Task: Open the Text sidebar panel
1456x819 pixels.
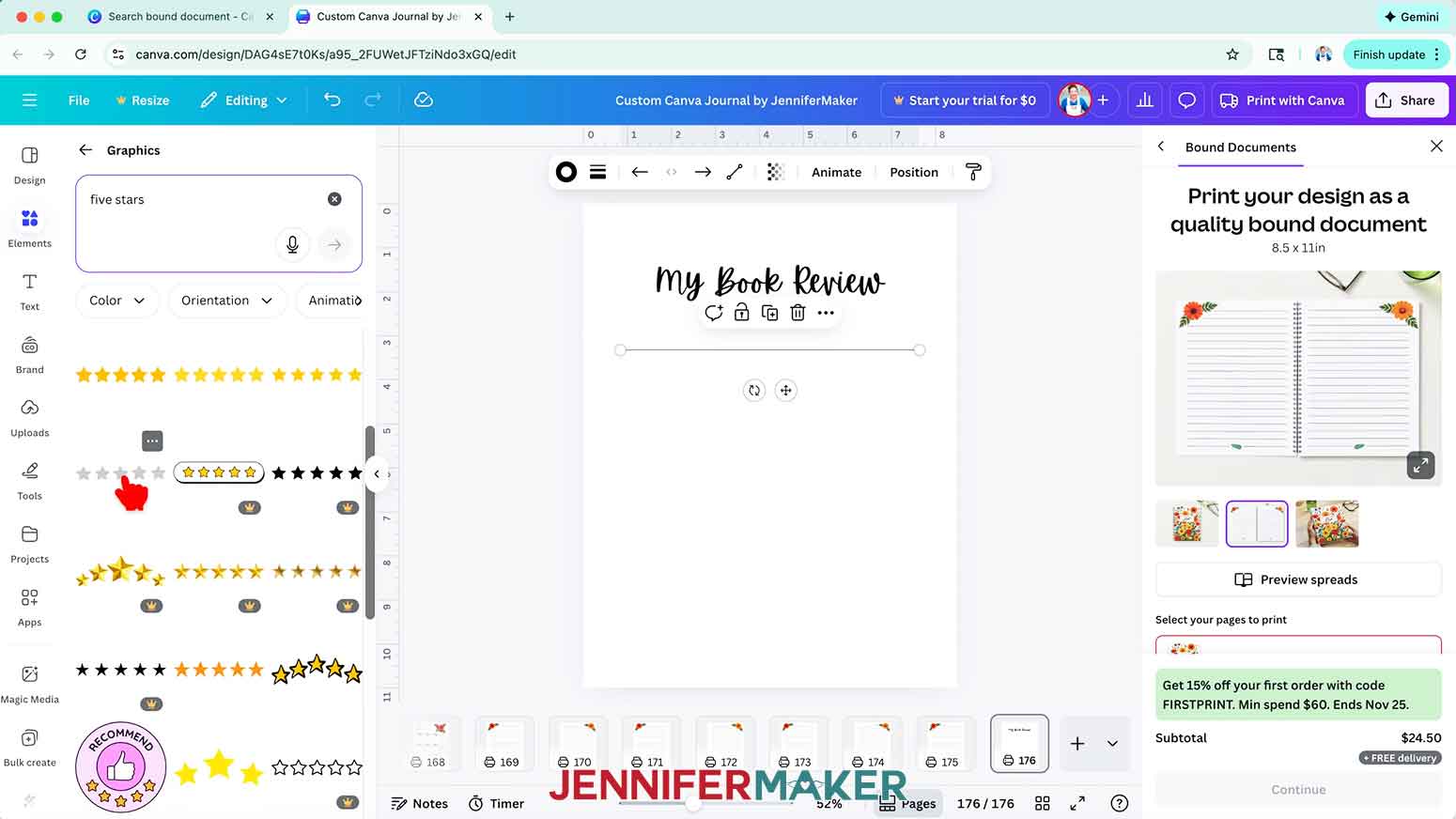Action: tap(29, 291)
